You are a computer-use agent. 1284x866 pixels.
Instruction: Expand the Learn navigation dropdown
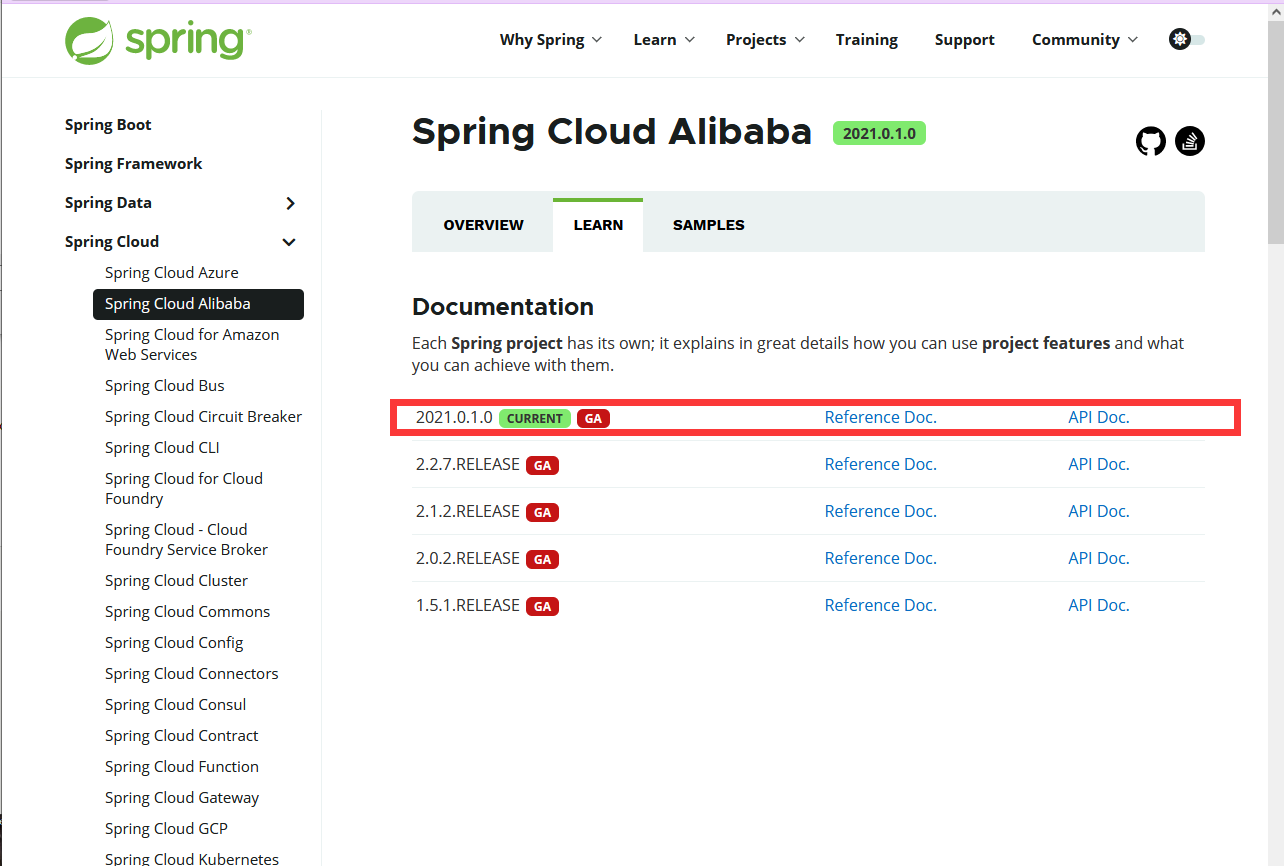(x=664, y=39)
